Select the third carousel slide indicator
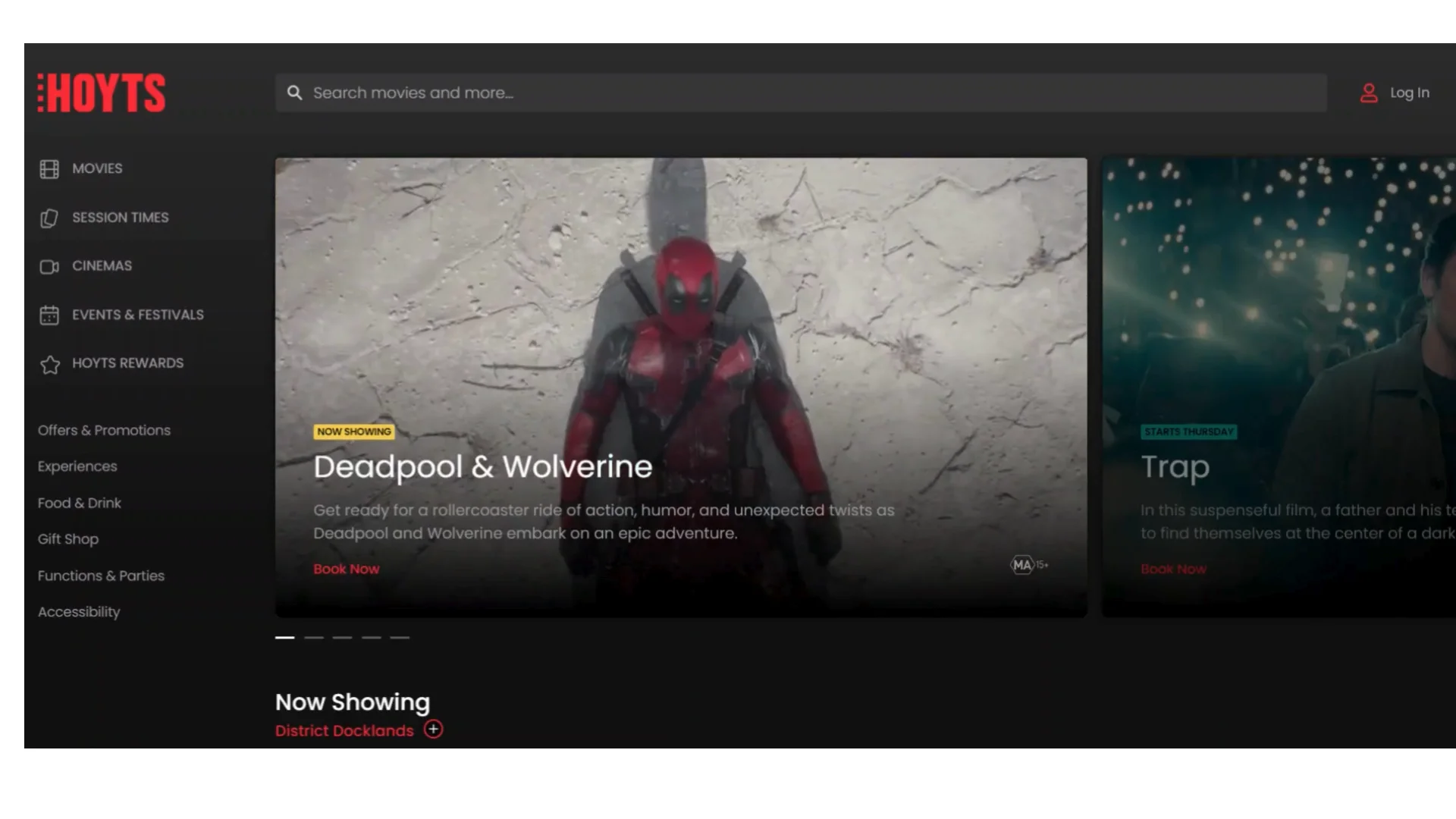 [342, 638]
